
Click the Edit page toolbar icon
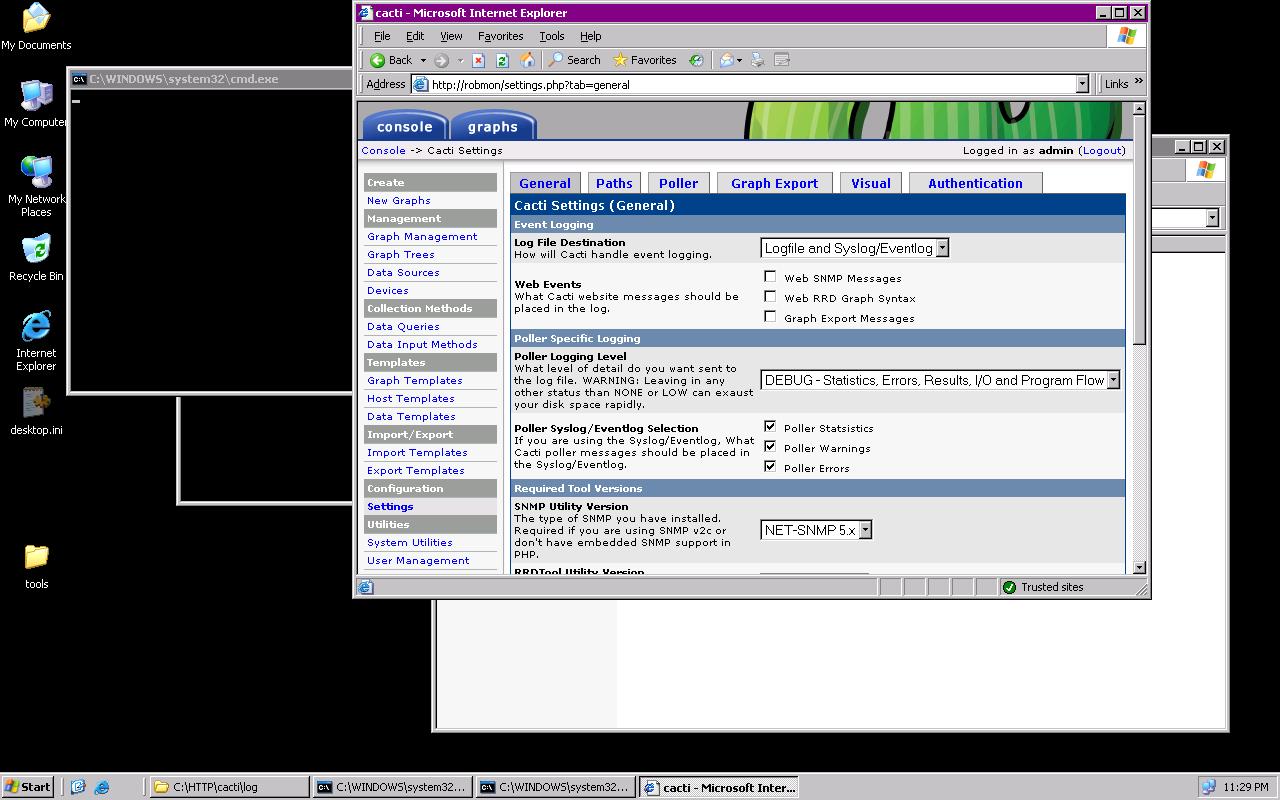pos(782,60)
